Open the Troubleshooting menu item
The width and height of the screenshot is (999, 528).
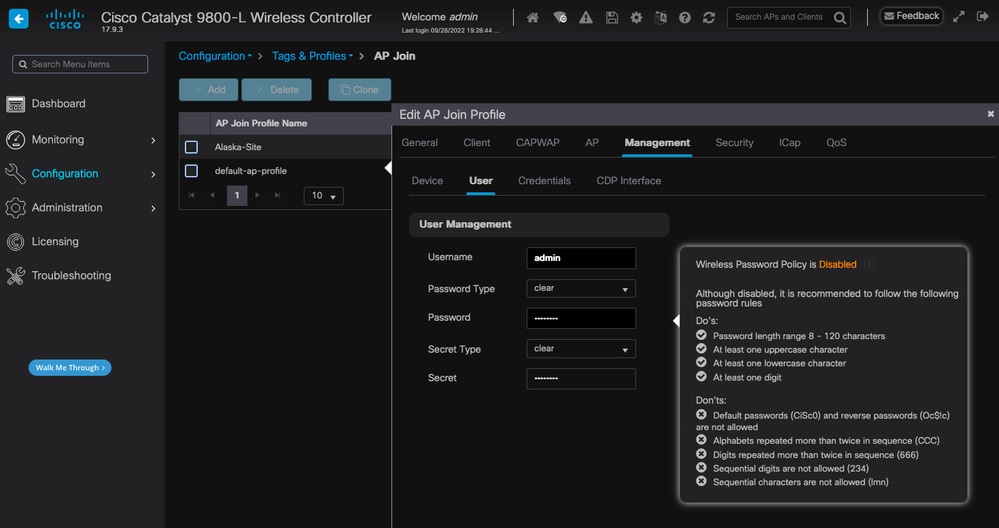71,276
